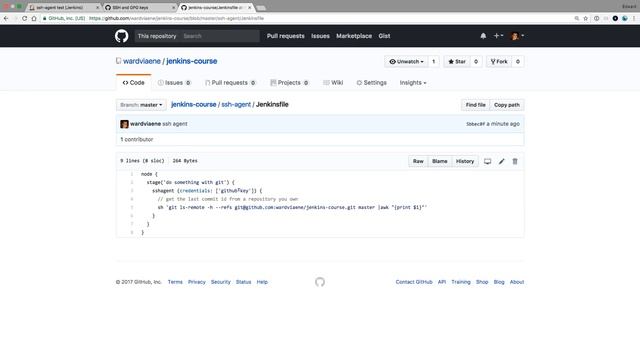Viewport: 640px width, 360px height.
Task: Fork the jenkins-course repository
Action: 499,62
